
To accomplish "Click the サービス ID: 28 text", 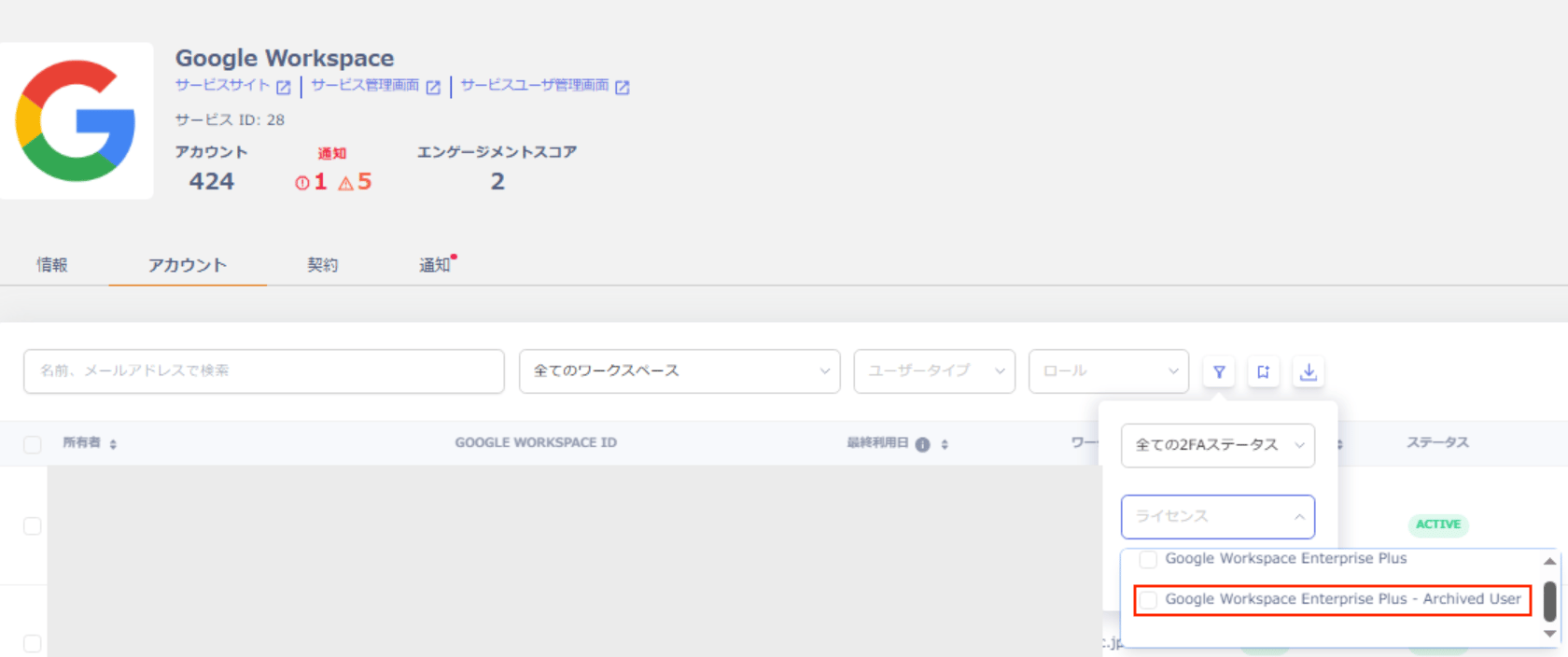I will 231,120.
